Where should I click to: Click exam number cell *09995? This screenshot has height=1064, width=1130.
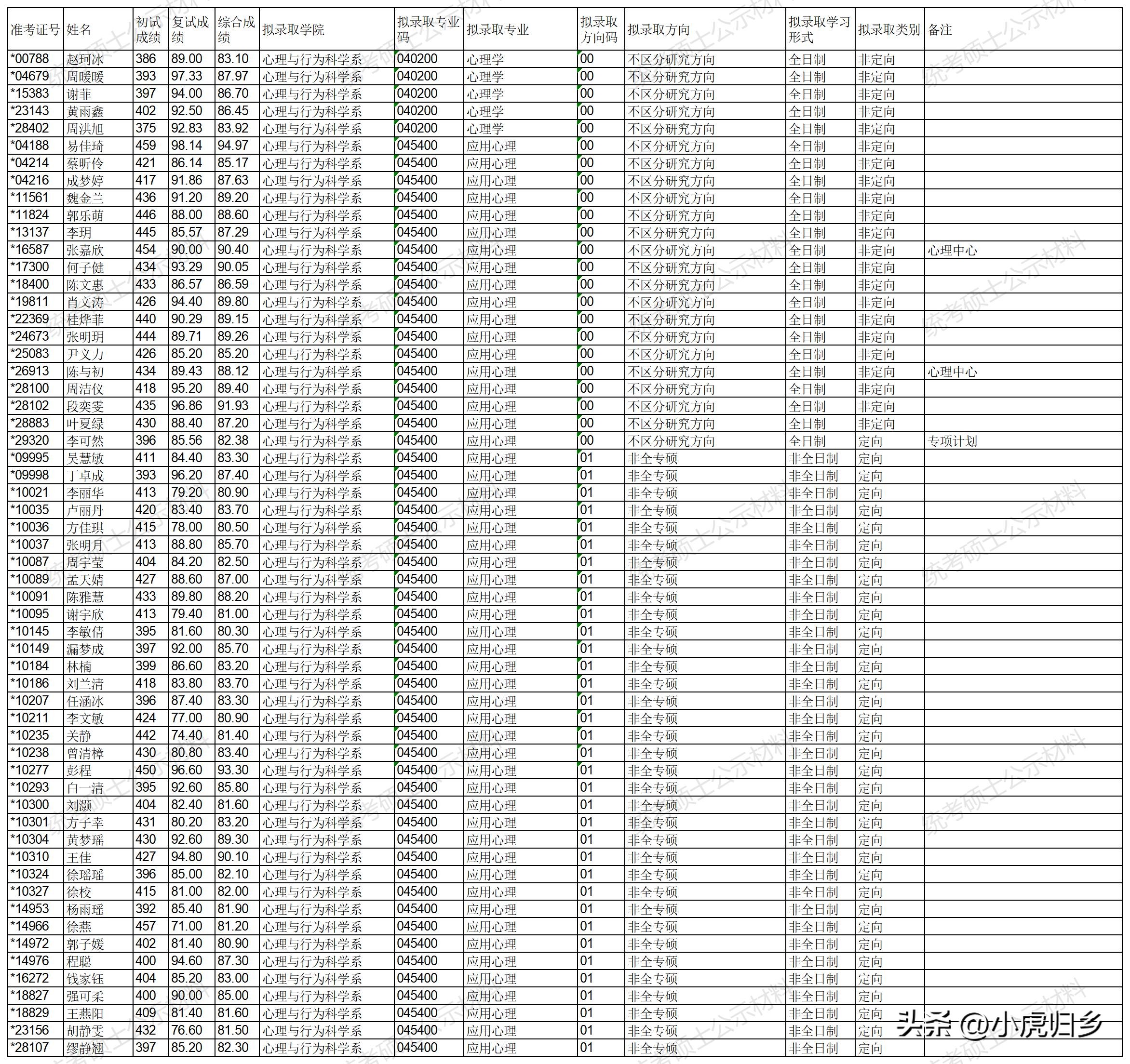(x=31, y=458)
